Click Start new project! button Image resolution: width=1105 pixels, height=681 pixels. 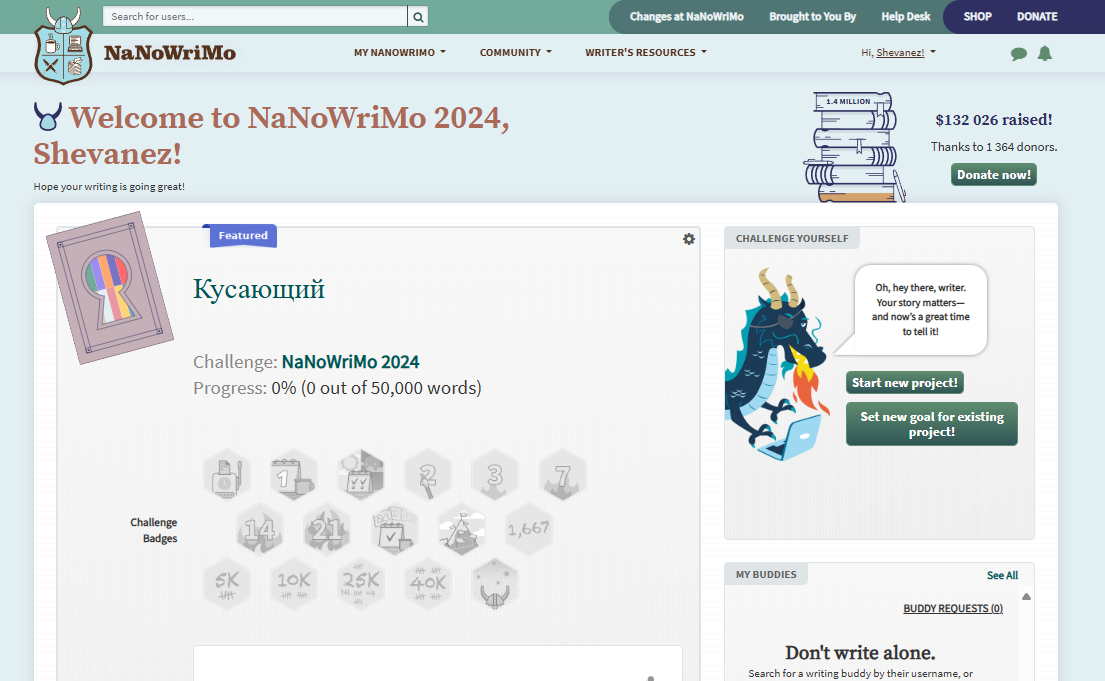(905, 383)
